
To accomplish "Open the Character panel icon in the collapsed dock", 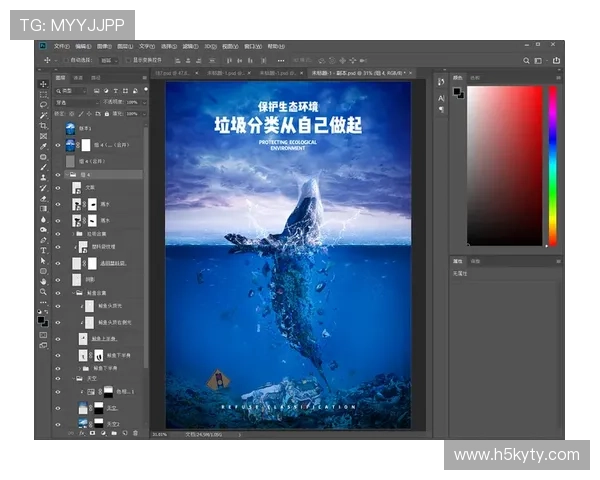I will point(441,98).
